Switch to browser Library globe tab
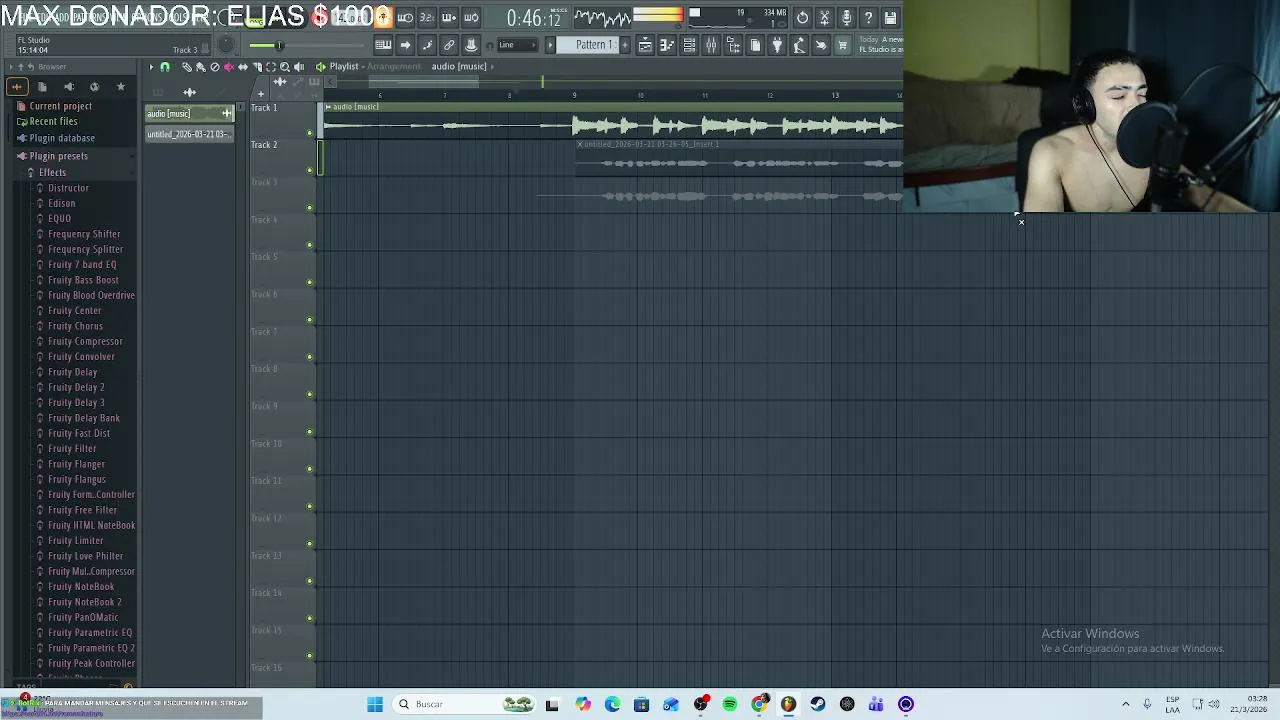Viewport: 1280px width, 720px height. [x=94, y=87]
